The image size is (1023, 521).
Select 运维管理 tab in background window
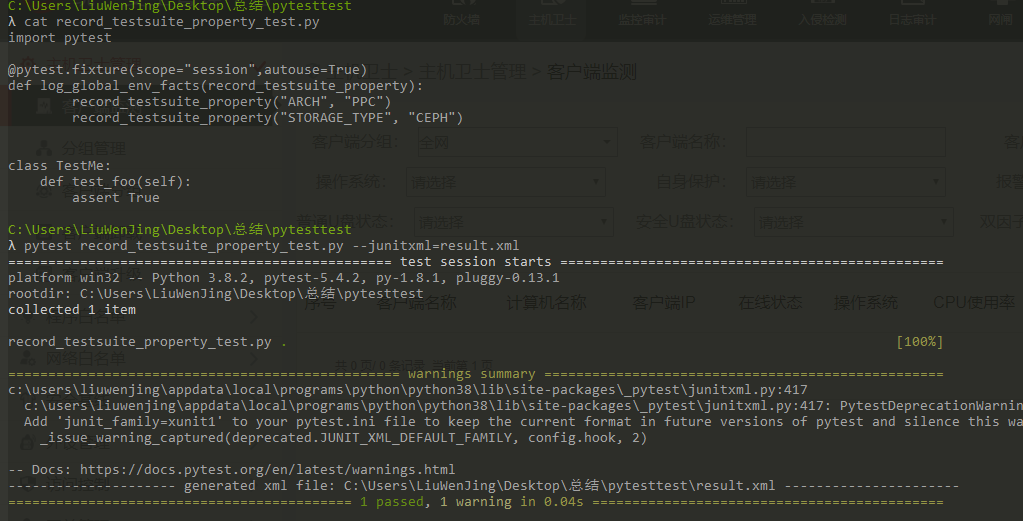click(x=732, y=20)
